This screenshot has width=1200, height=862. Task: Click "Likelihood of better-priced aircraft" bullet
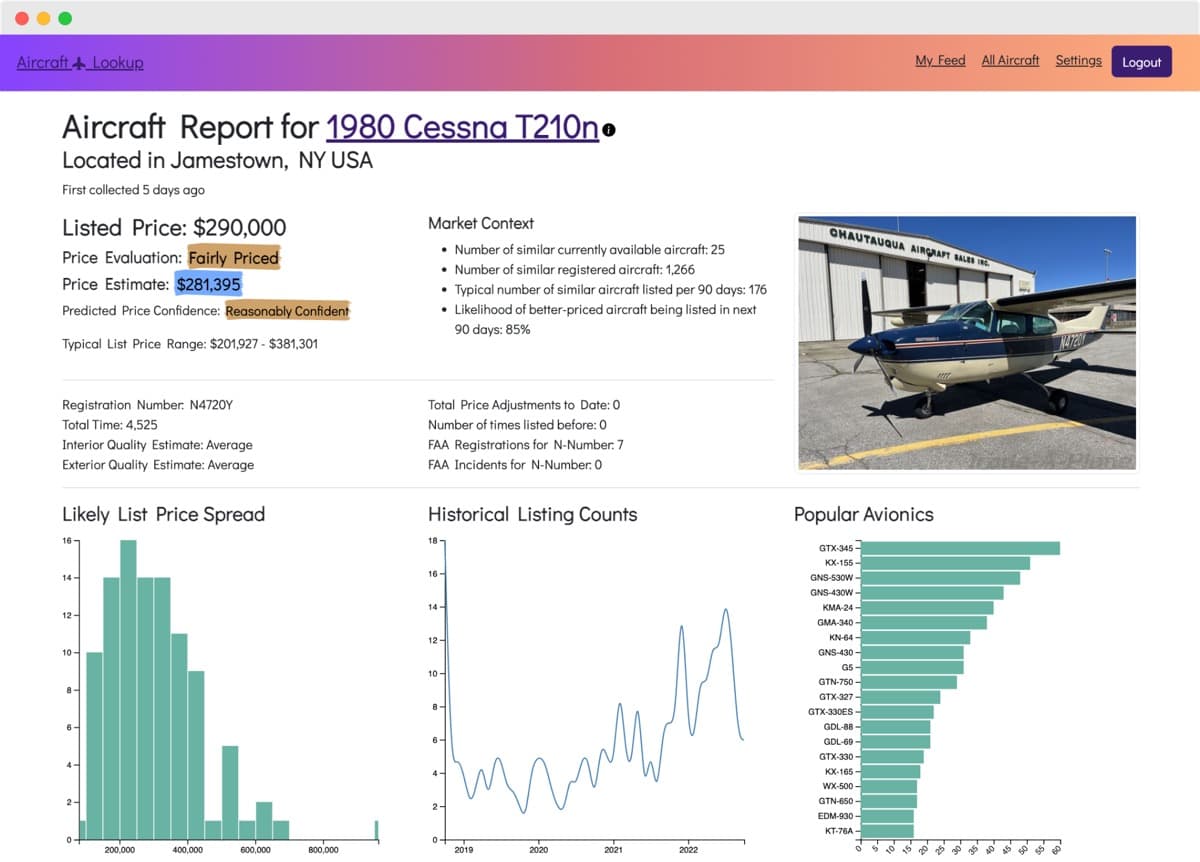pos(606,319)
